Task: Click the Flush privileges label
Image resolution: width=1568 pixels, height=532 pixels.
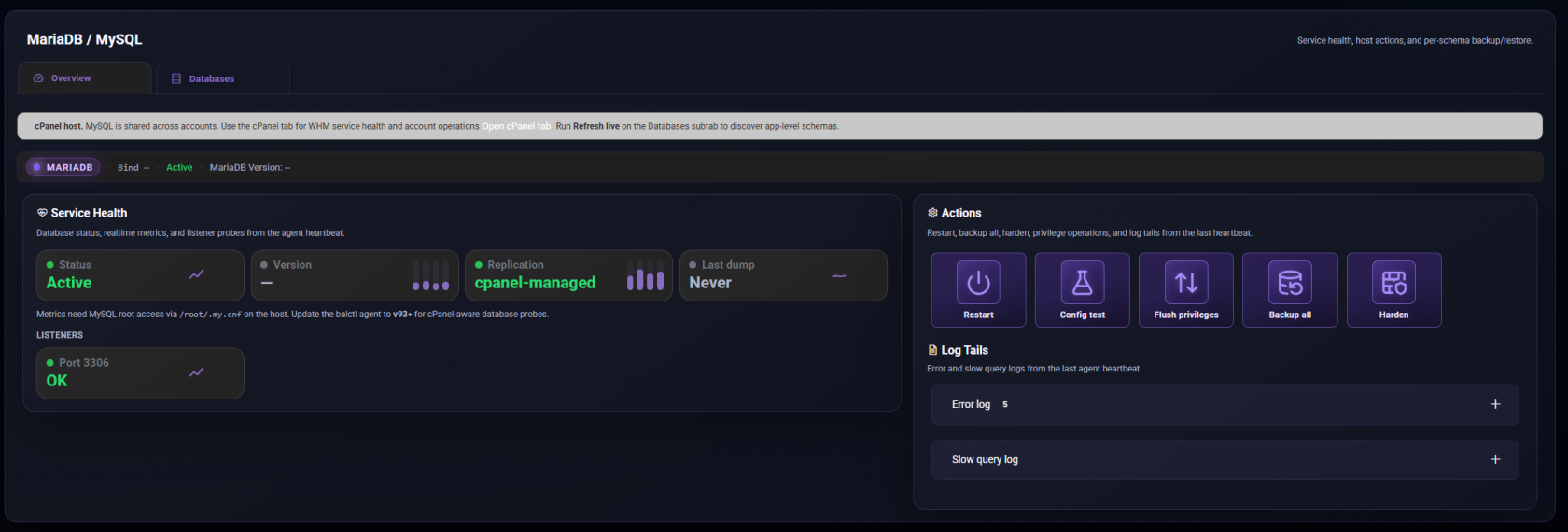Action: click(x=1186, y=315)
